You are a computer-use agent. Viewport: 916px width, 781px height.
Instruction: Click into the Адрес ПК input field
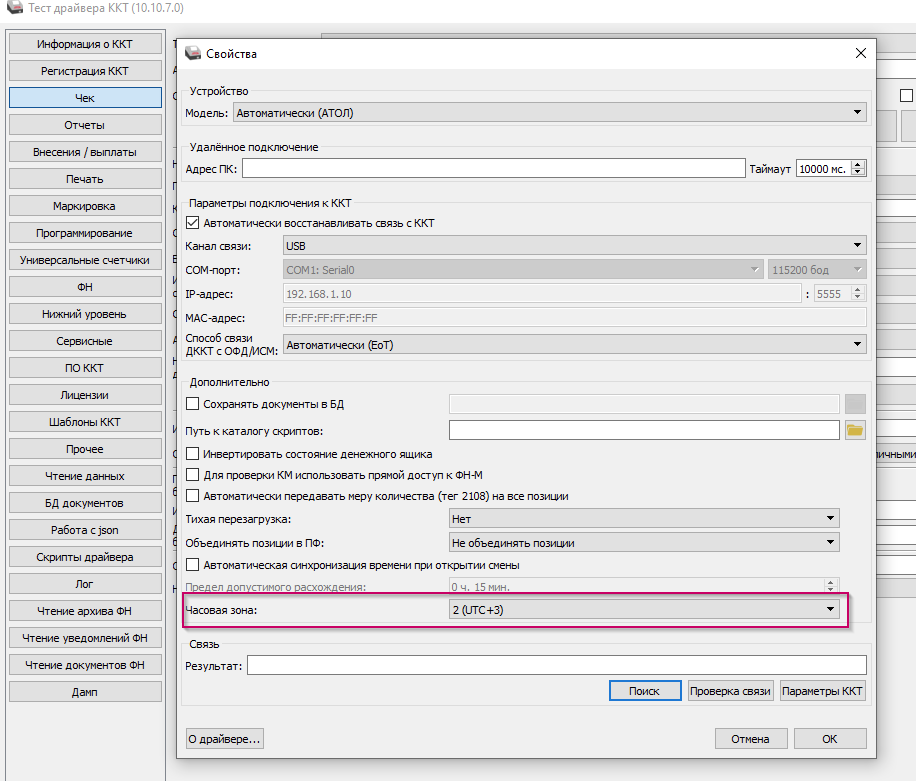[x=494, y=169]
